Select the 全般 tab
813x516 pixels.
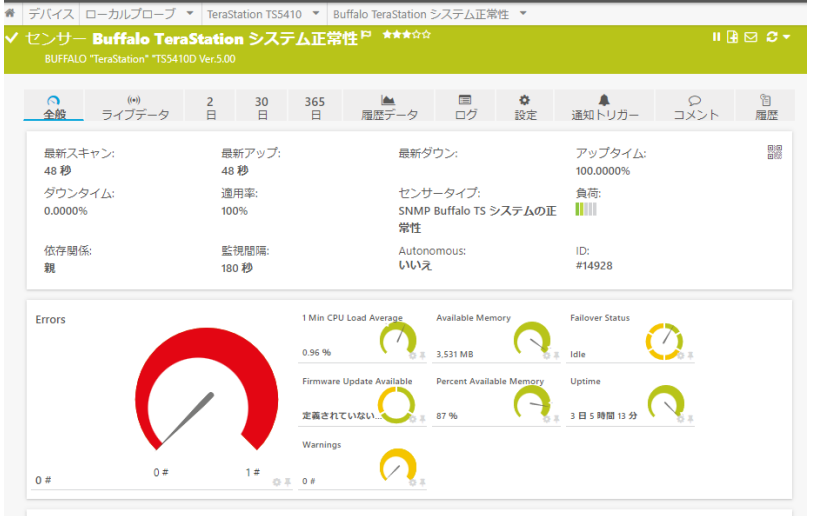coord(54,106)
